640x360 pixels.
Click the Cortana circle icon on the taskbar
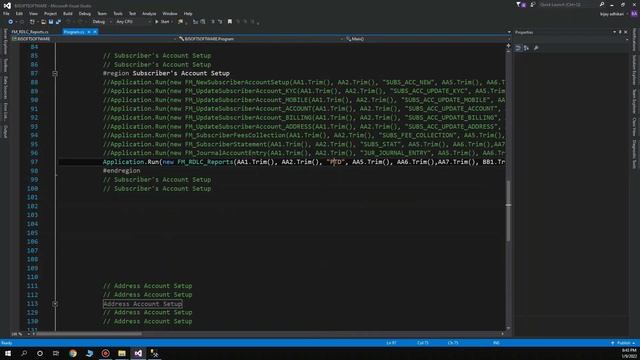40,353
